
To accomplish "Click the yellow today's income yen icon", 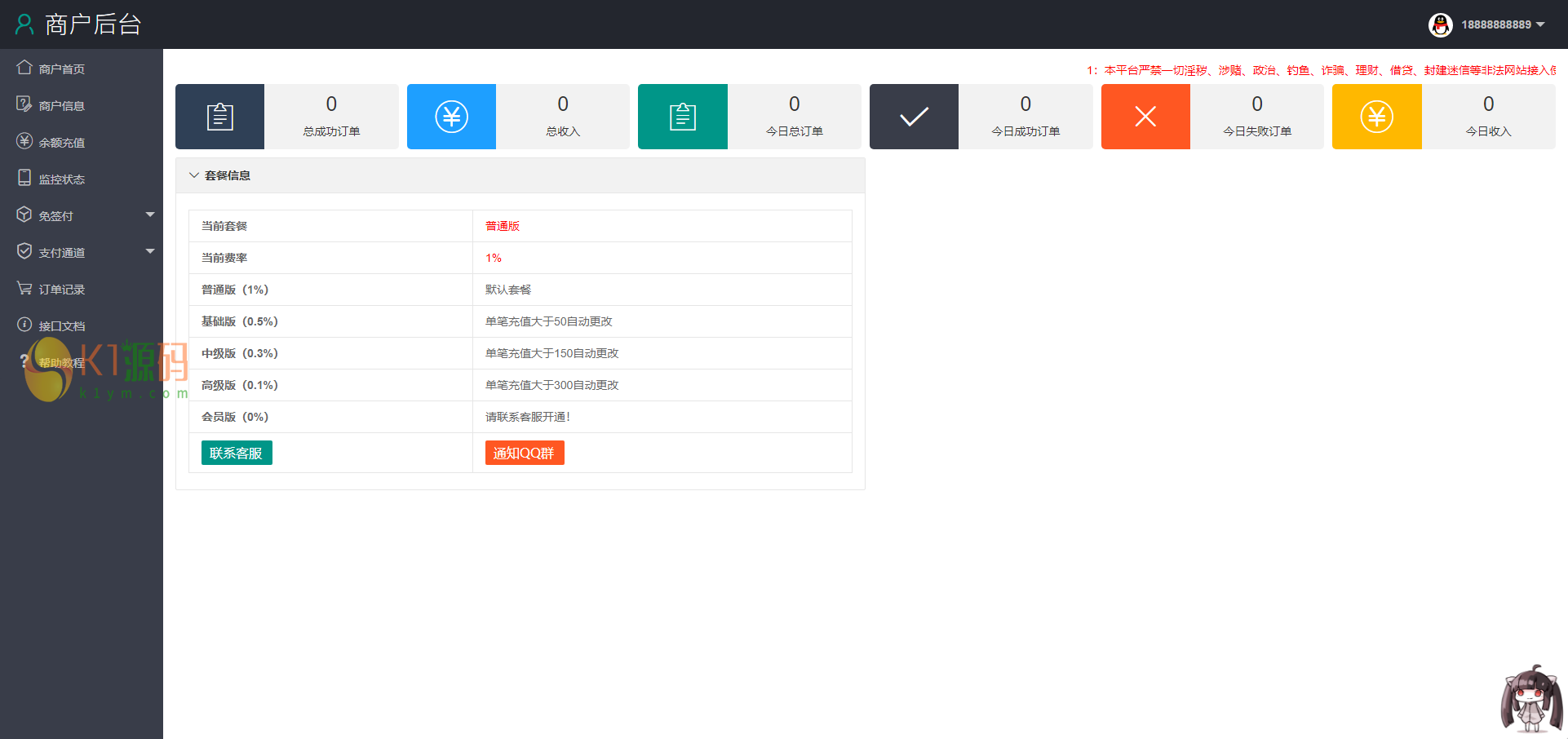I will click(x=1376, y=117).
